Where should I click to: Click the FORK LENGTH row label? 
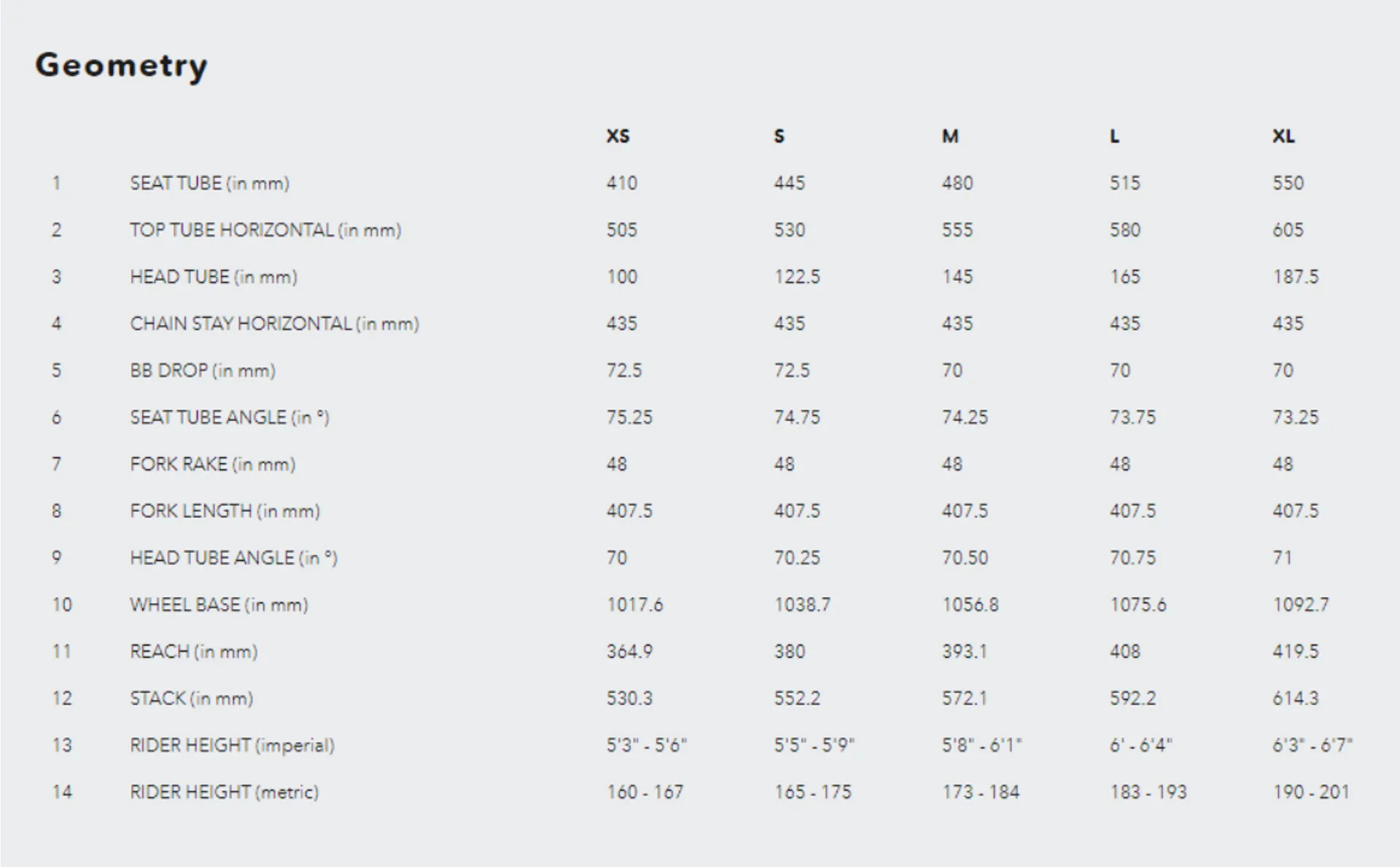click(225, 511)
